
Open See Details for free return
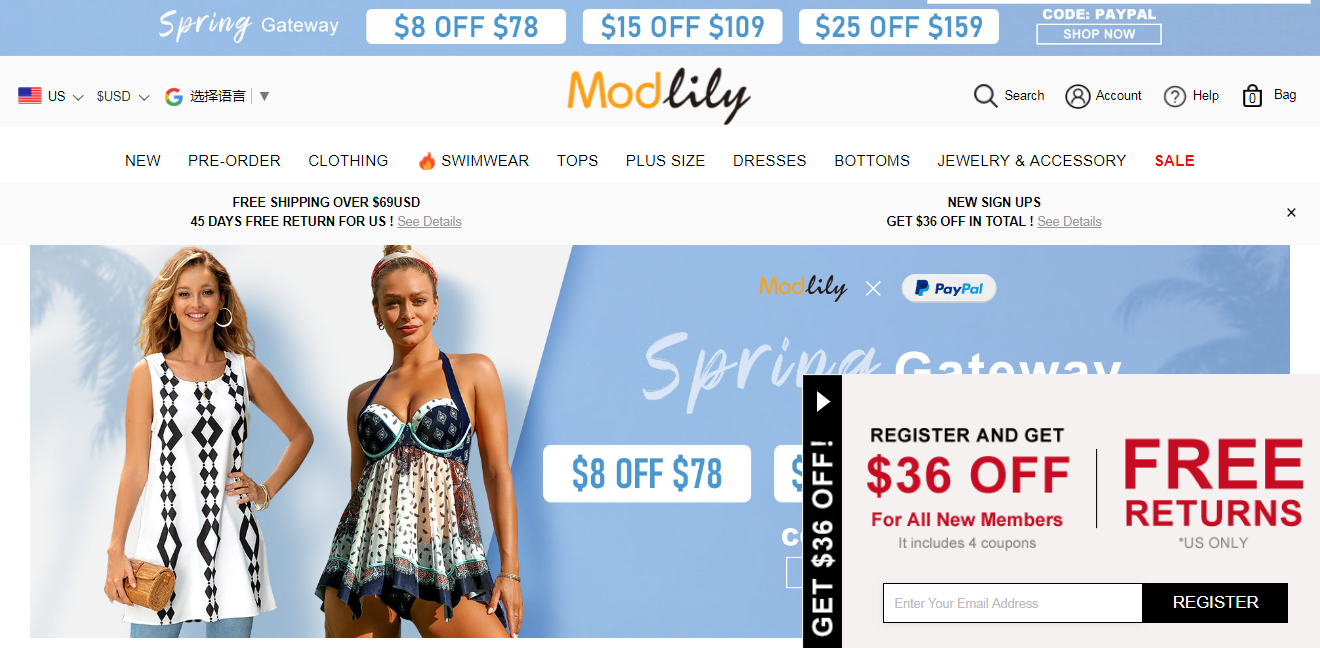tap(429, 221)
